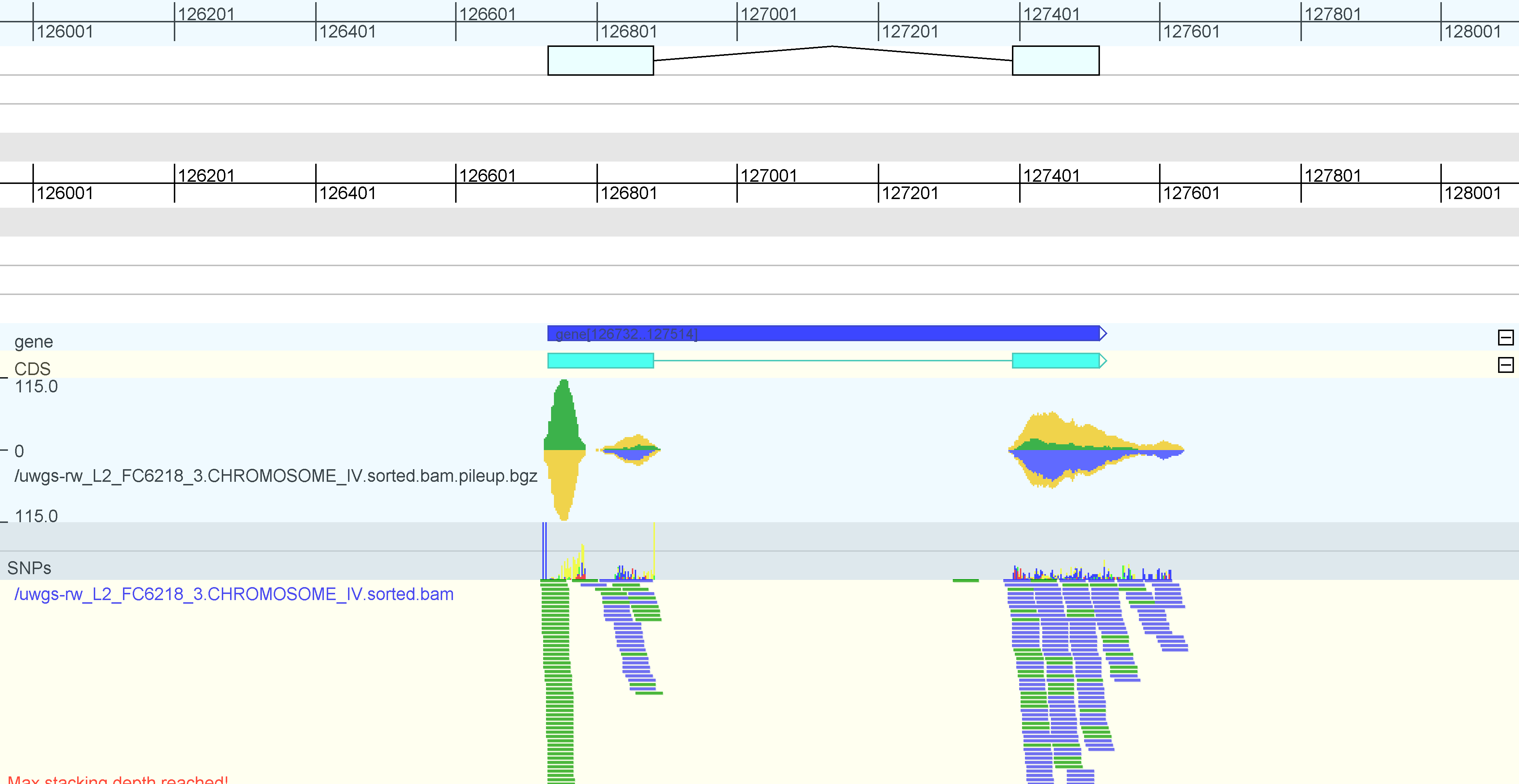1519x784 pixels.
Task: Collapse the gene track minus box
Action: click(x=1505, y=337)
